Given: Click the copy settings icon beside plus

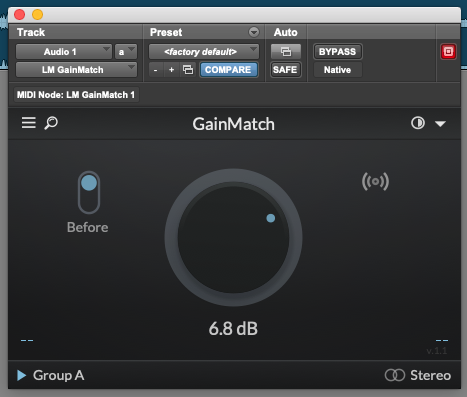Looking at the screenshot, I should [x=188, y=70].
